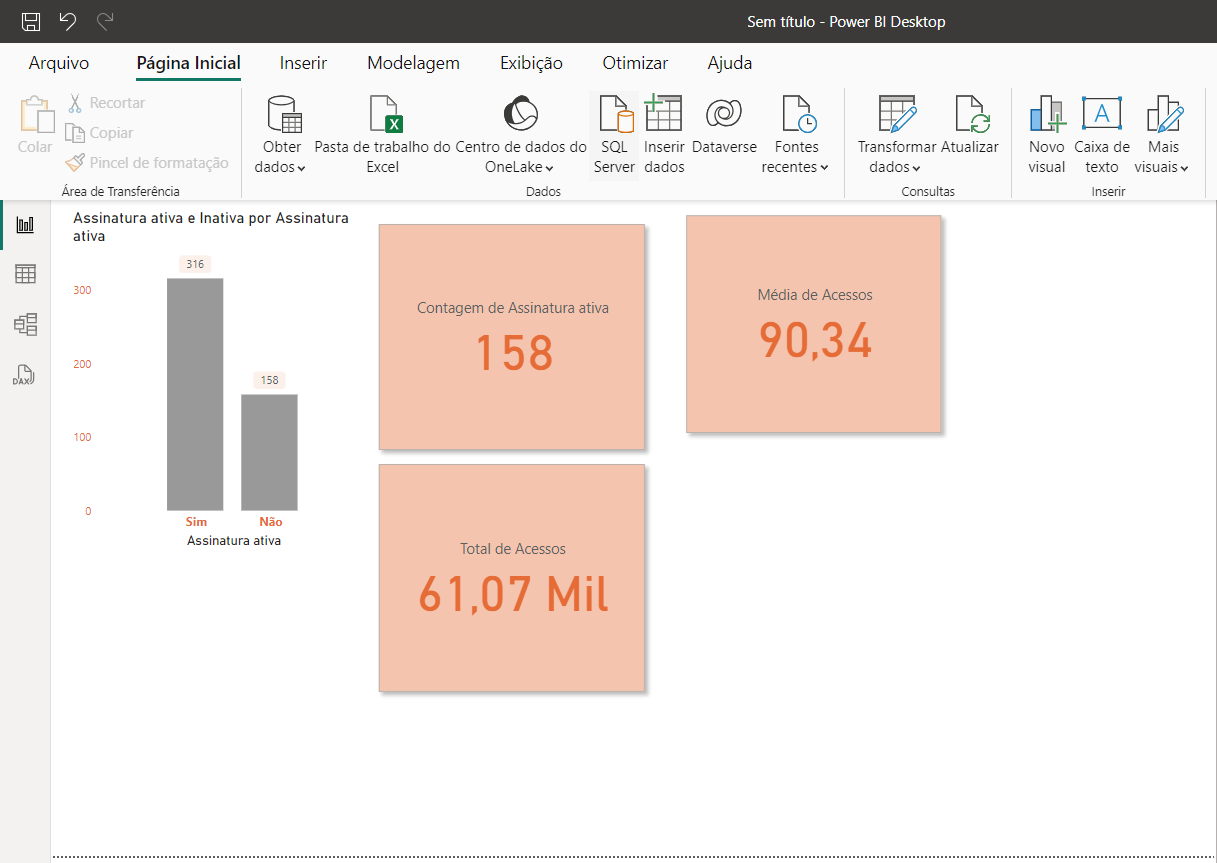Viewport: 1217px width, 863px height.
Task: Cut selection with Recortar
Action: pos(106,103)
